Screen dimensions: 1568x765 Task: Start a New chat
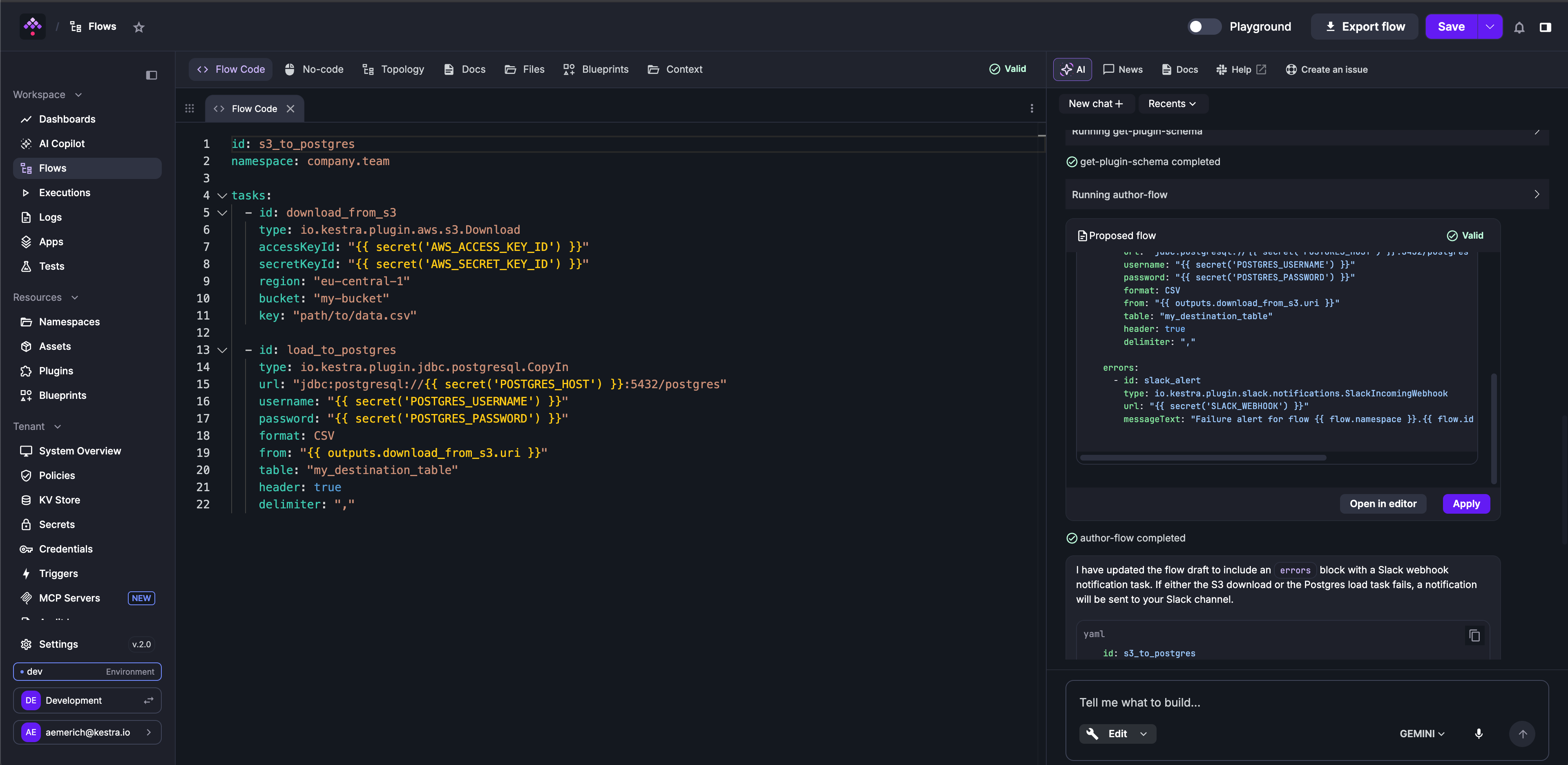1096,103
